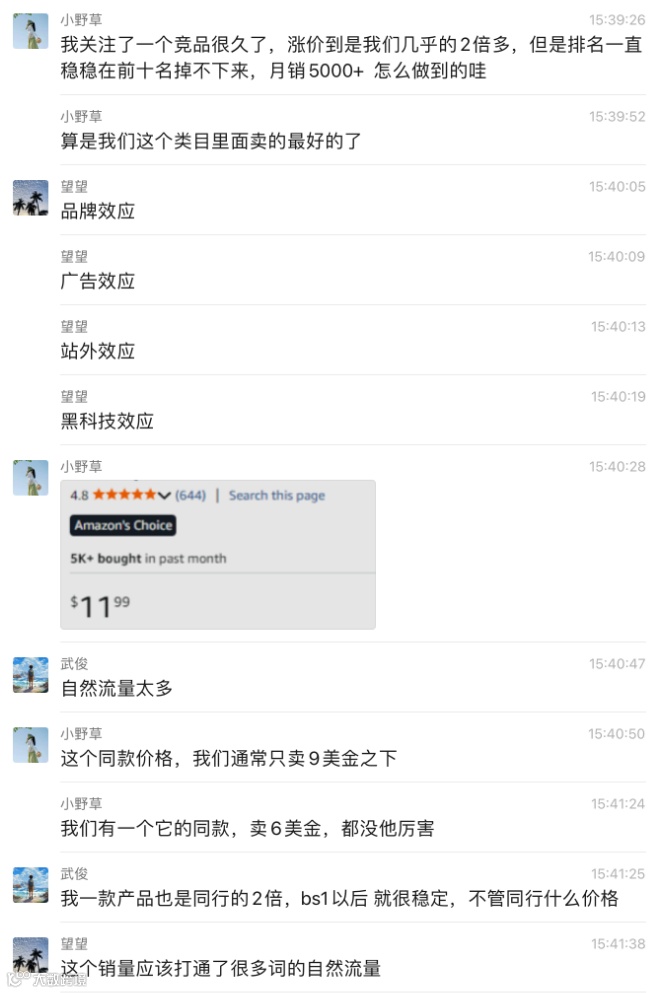The width and height of the screenshot is (651, 993).
Task: Click the Search this page link
Action: pyautogui.click(x=277, y=495)
